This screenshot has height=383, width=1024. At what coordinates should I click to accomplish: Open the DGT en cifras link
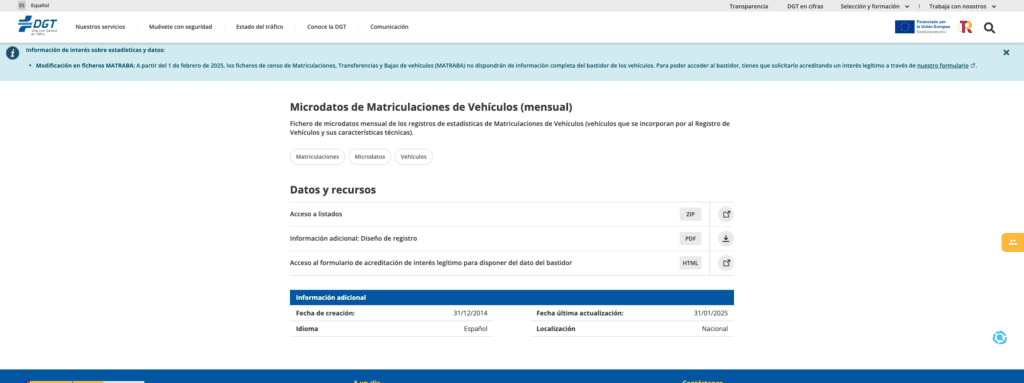coord(805,6)
